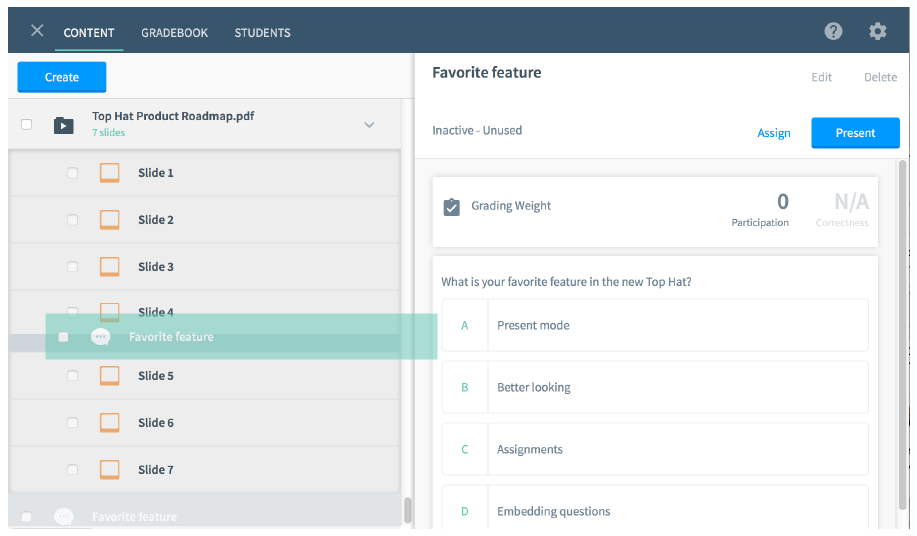
Task: Click the Assign link
Action: point(774,133)
